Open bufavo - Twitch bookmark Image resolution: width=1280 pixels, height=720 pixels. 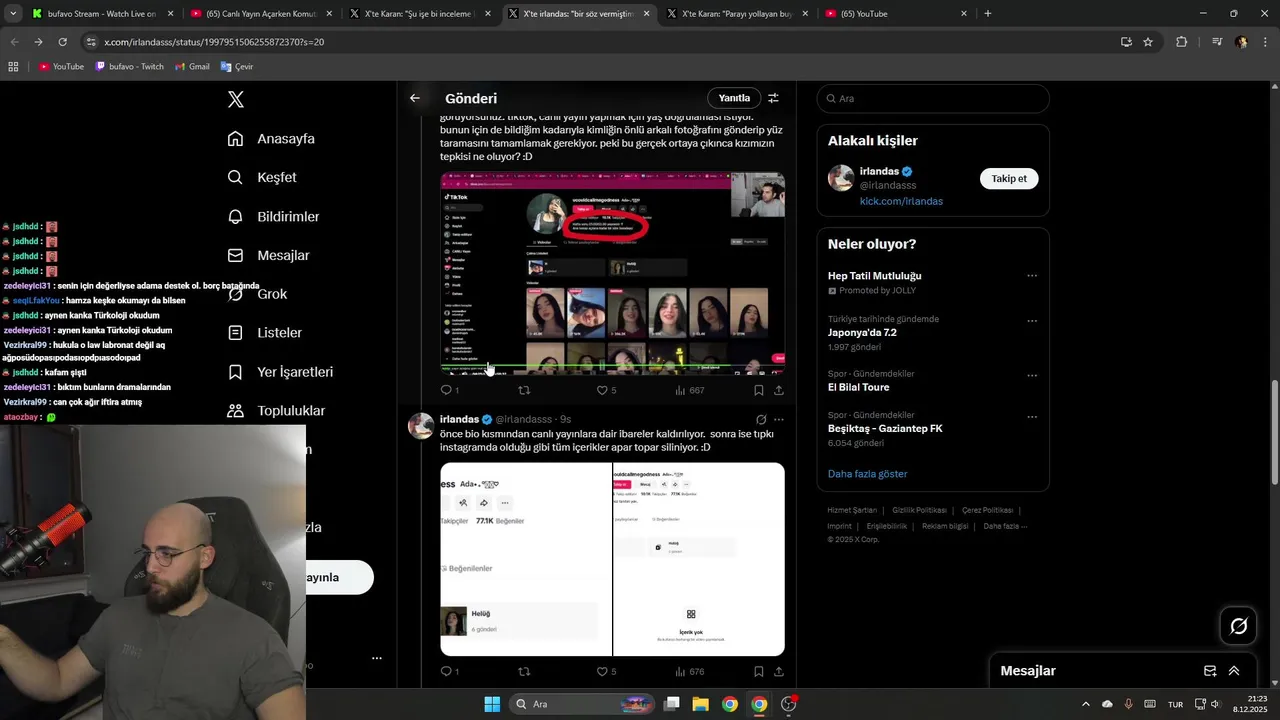[129, 67]
